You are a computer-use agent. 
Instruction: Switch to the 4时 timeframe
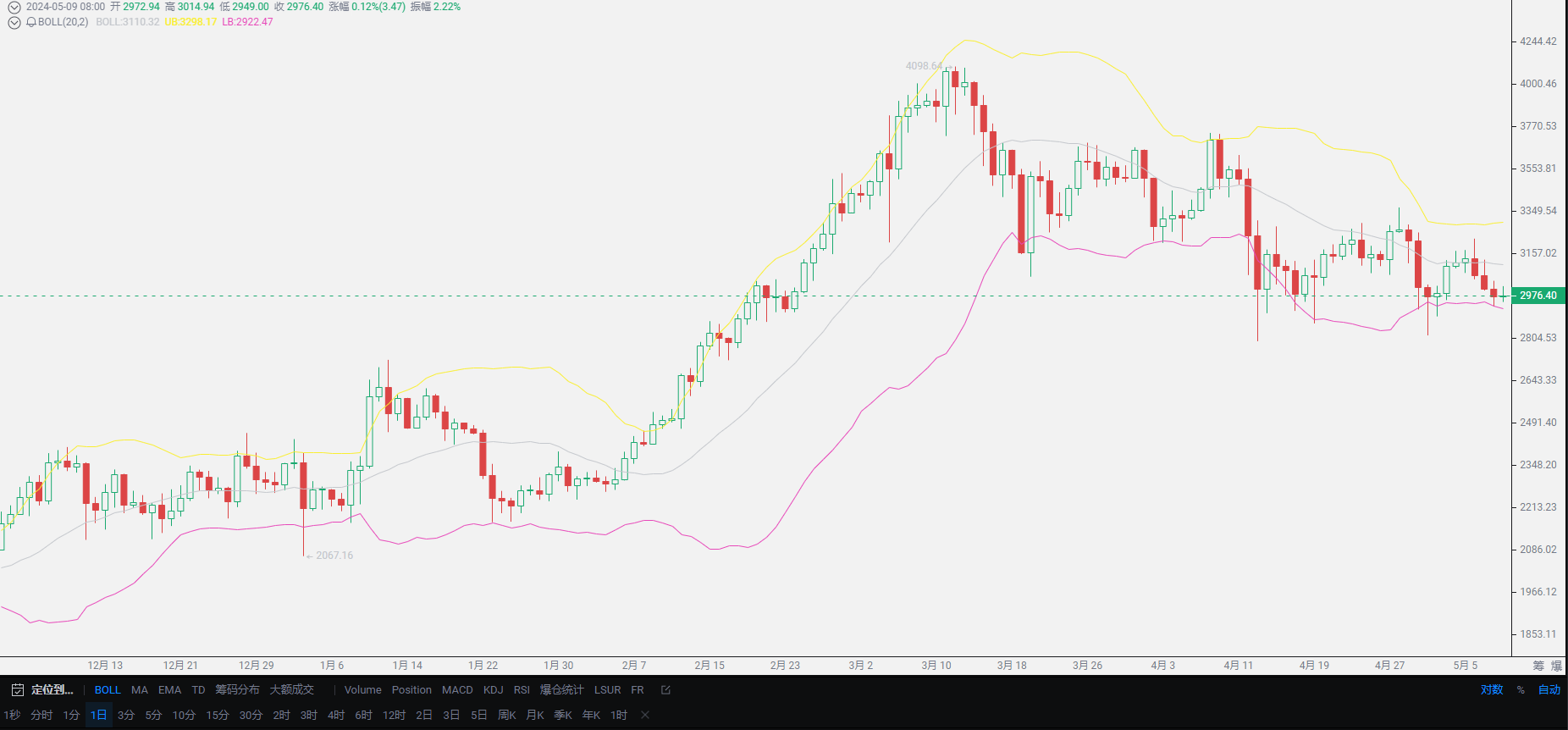pyautogui.click(x=336, y=716)
